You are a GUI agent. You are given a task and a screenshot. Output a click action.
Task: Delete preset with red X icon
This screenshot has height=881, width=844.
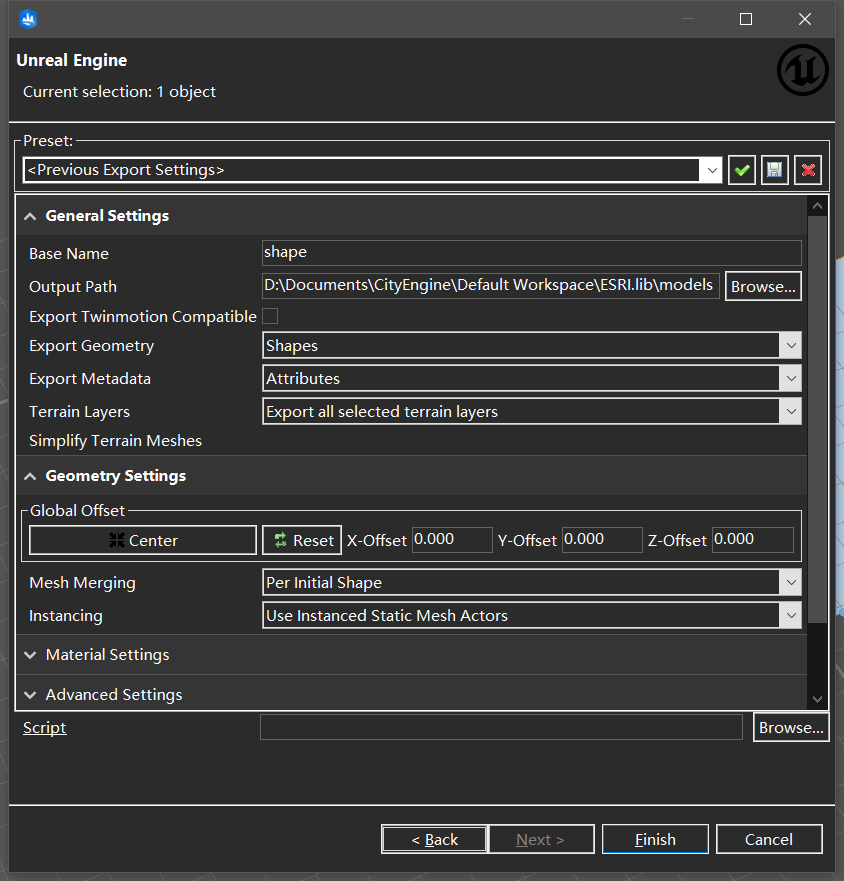pyautogui.click(x=808, y=170)
